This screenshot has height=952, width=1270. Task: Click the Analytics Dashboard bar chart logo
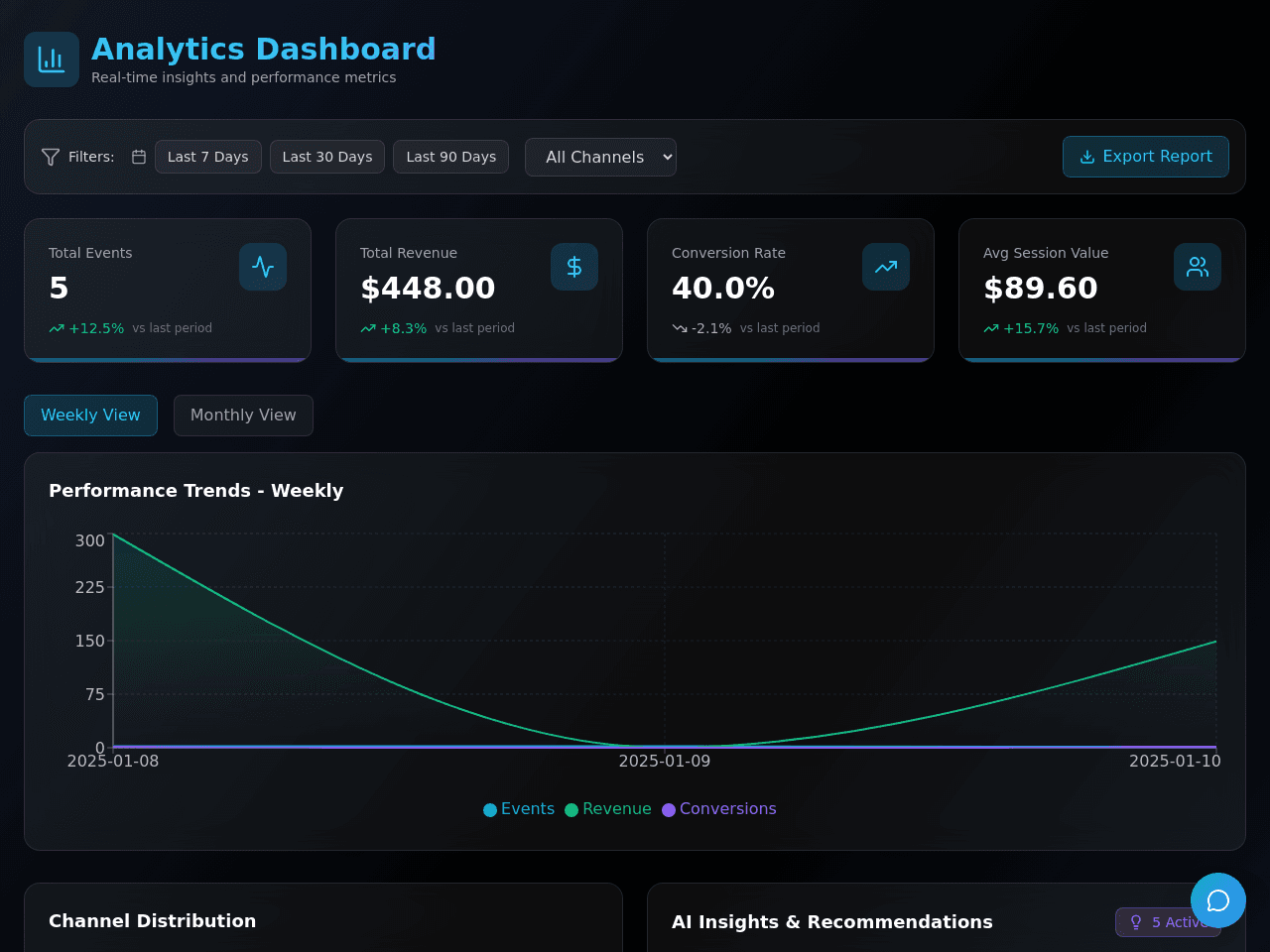point(52,59)
